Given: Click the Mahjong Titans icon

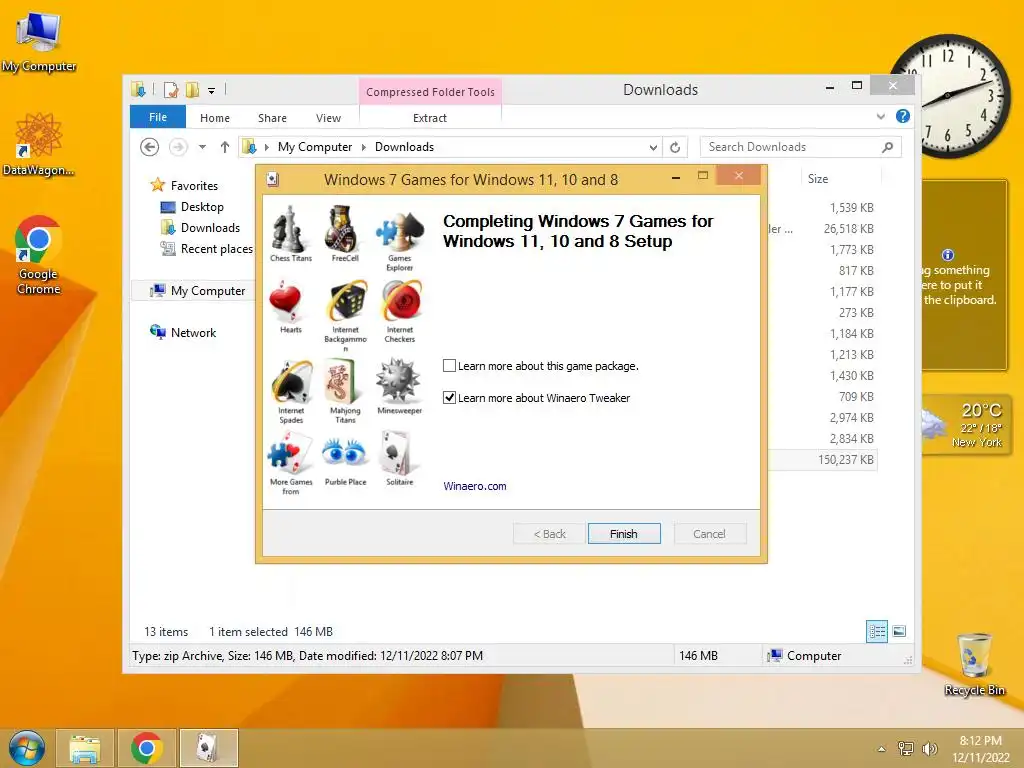Looking at the screenshot, I should [x=344, y=382].
